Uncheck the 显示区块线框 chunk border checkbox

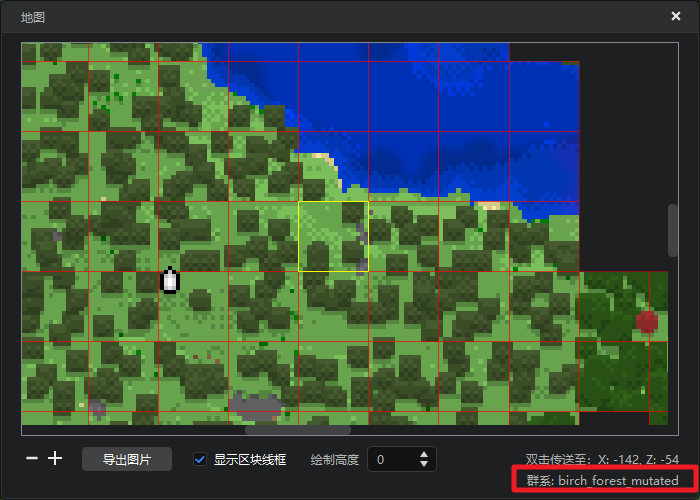pyautogui.click(x=200, y=459)
